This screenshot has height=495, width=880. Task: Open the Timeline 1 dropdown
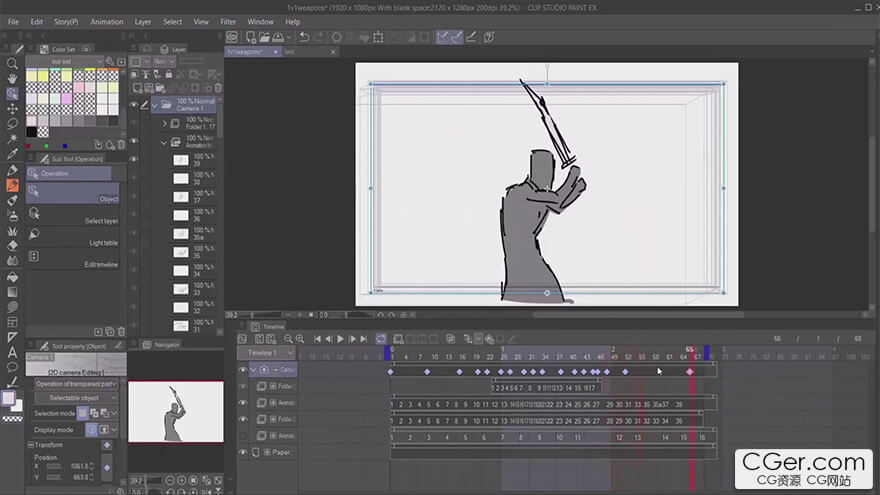pyautogui.click(x=266, y=353)
